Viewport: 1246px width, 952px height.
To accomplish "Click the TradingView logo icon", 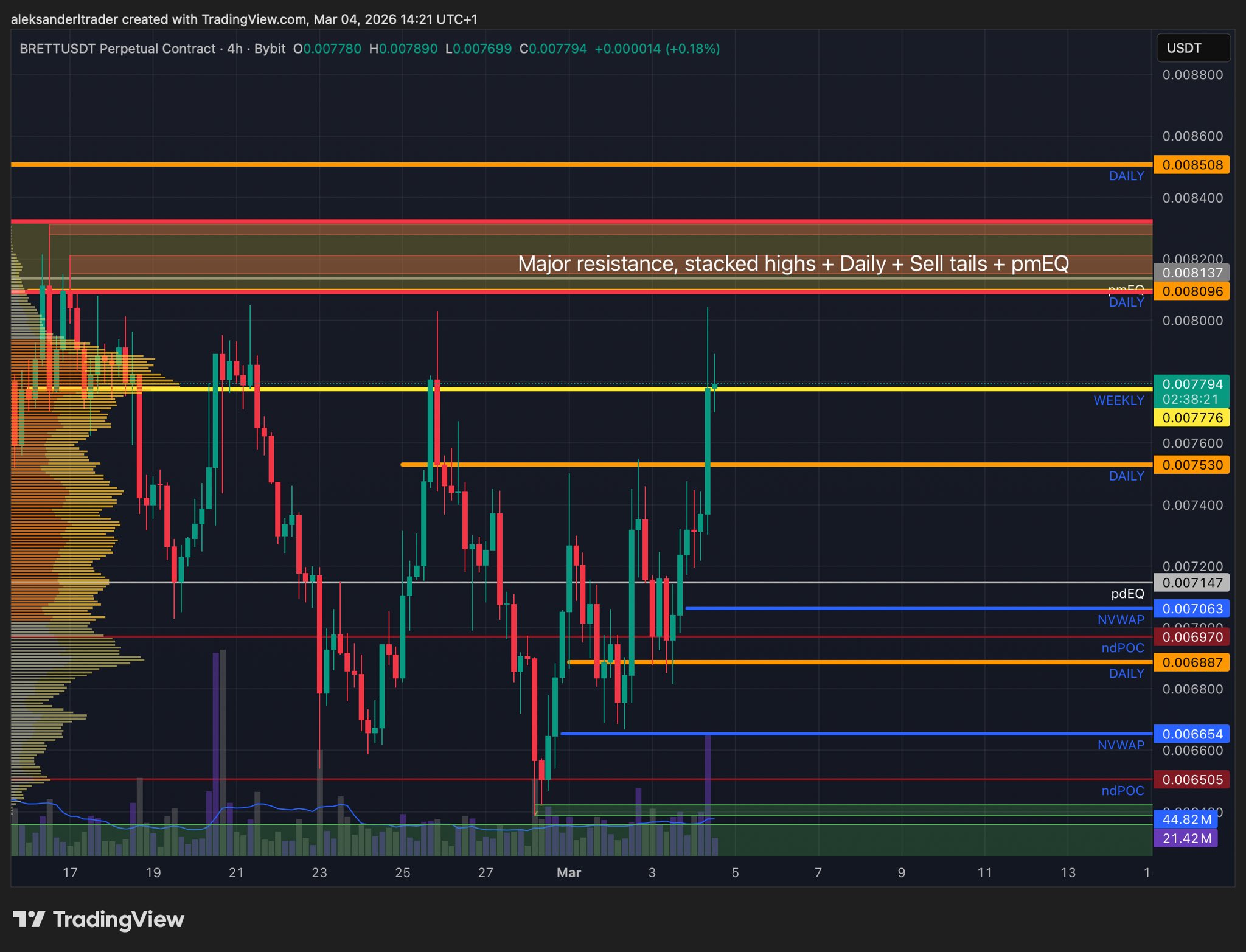I will coord(29,919).
